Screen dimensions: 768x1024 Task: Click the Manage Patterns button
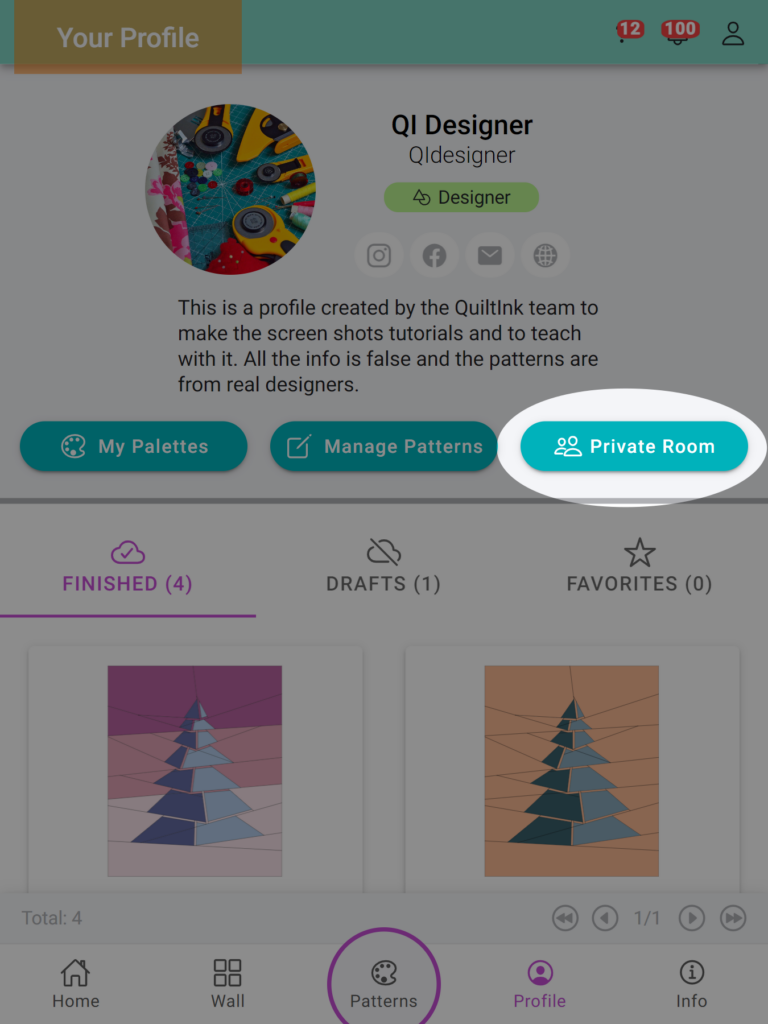click(x=384, y=446)
